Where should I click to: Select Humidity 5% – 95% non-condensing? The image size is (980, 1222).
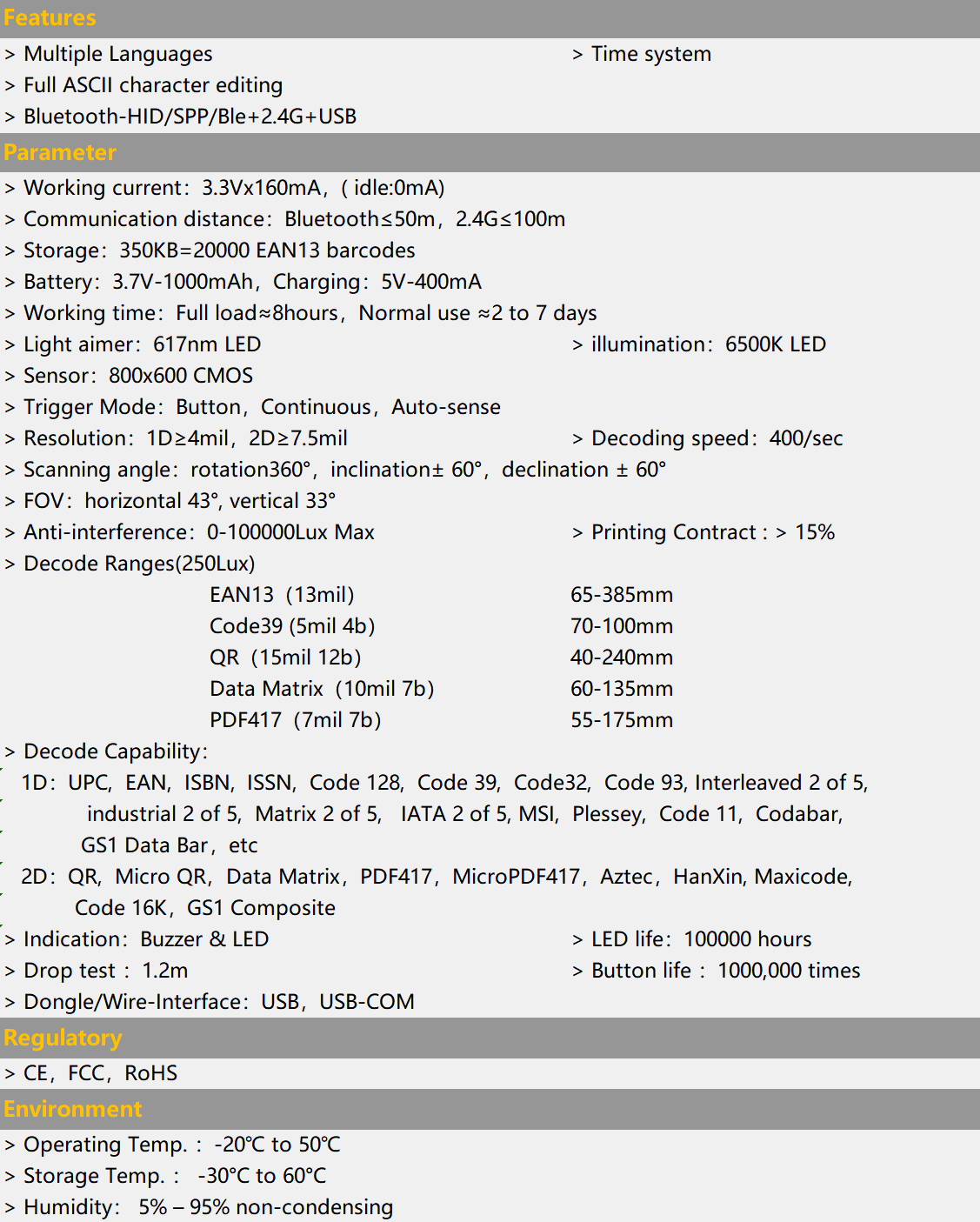pos(199,1207)
